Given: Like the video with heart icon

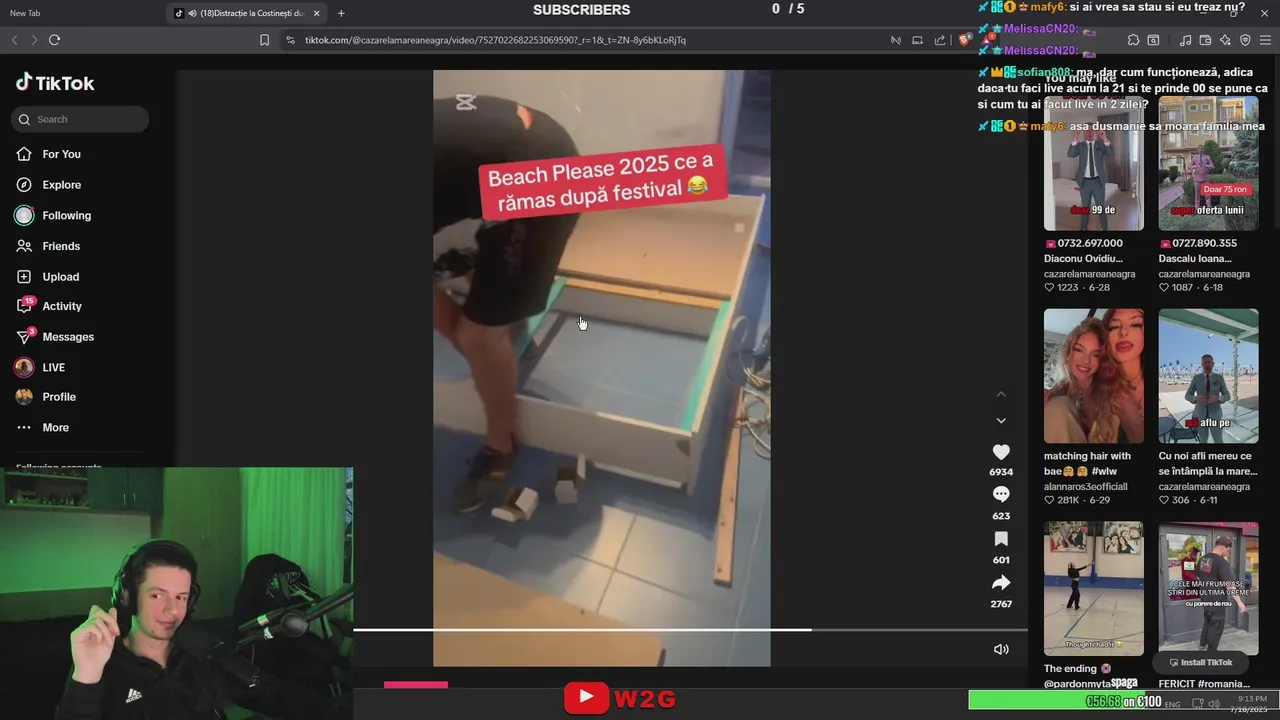Looking at the screenshot, I should 1001,452.
